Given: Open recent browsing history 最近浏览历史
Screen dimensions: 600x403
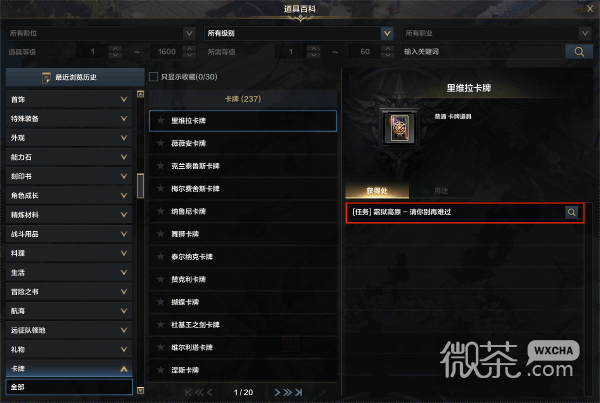Looking at the screenshot, I should (x=75, y=77).
